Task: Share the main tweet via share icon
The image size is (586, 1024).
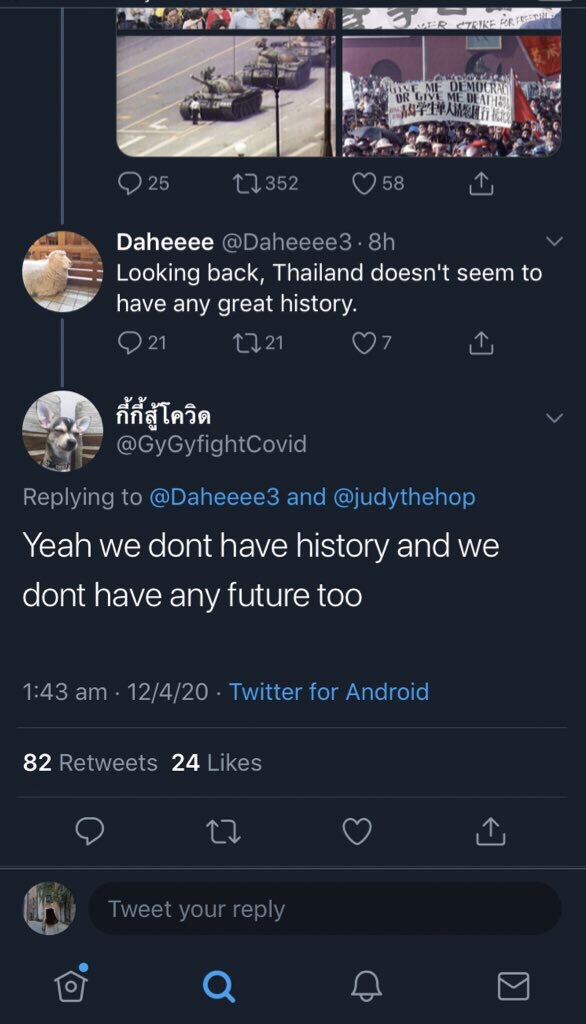Action: (x=491, y=831)
